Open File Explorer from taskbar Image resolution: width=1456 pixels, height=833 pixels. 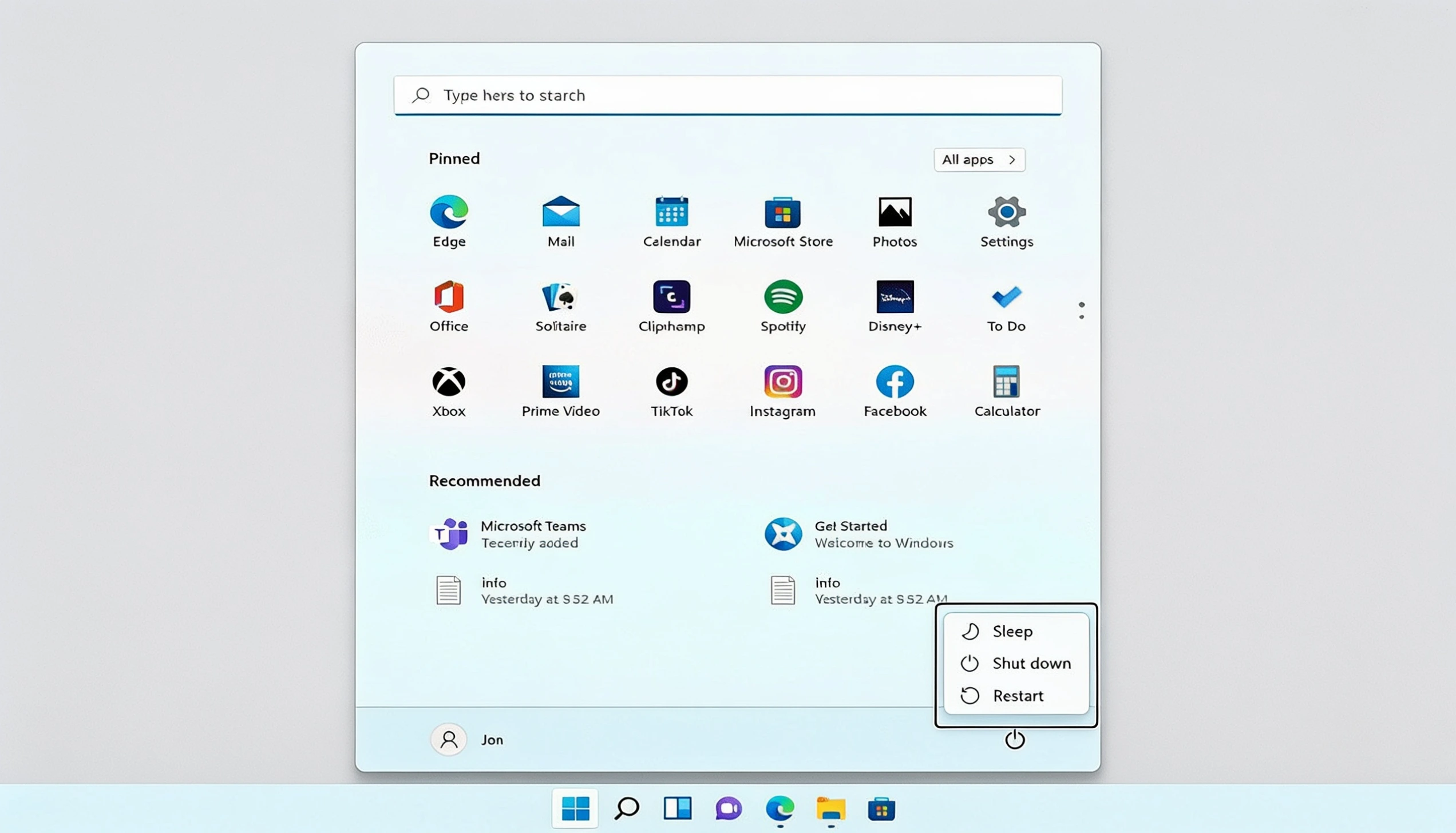click(x=831, y=808)
